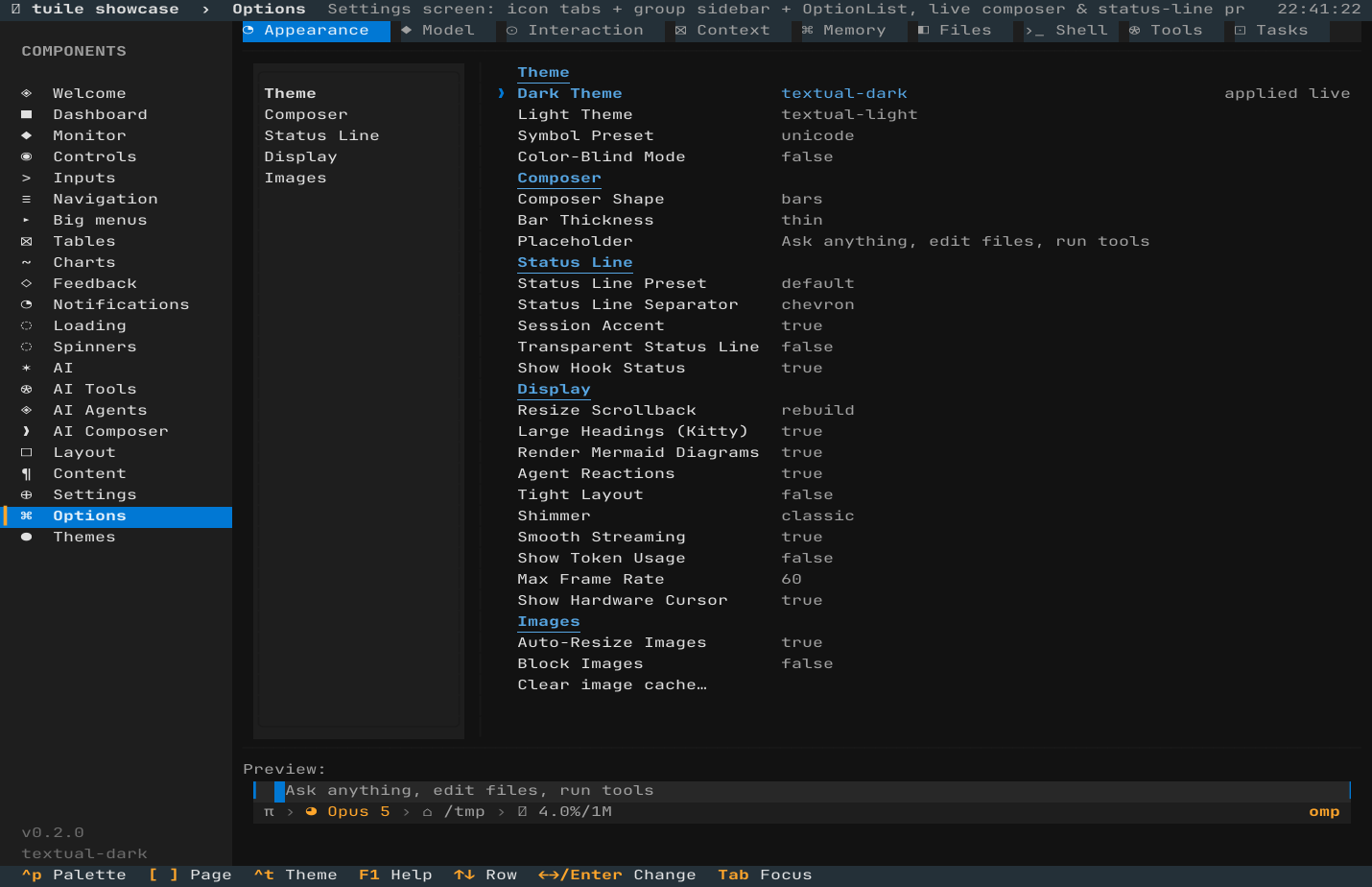Click the ^t Theme footer shortcut
This screenshot has width=1372, height=887.
tap(296, 875)
